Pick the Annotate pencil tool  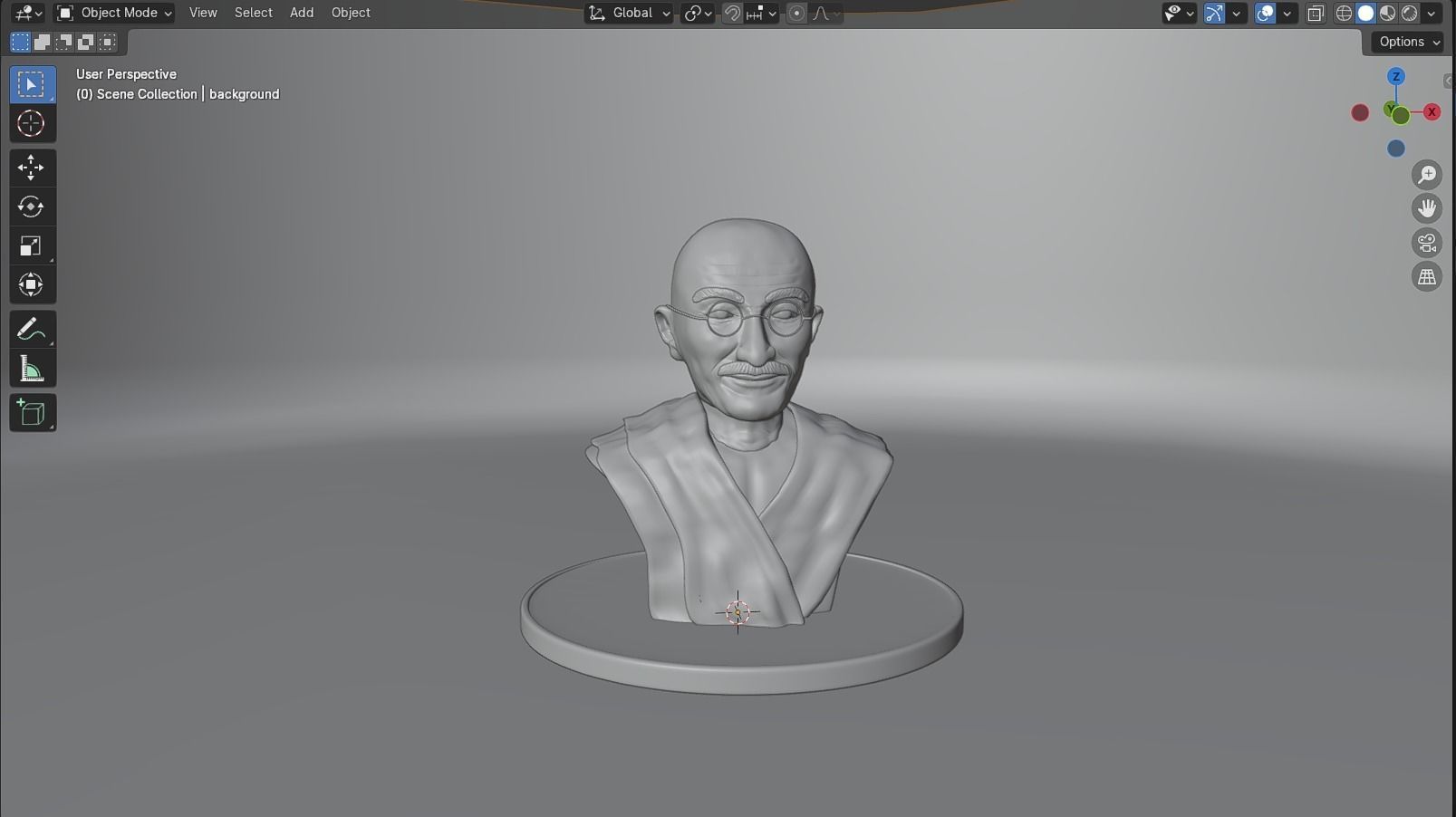(32, 329)
